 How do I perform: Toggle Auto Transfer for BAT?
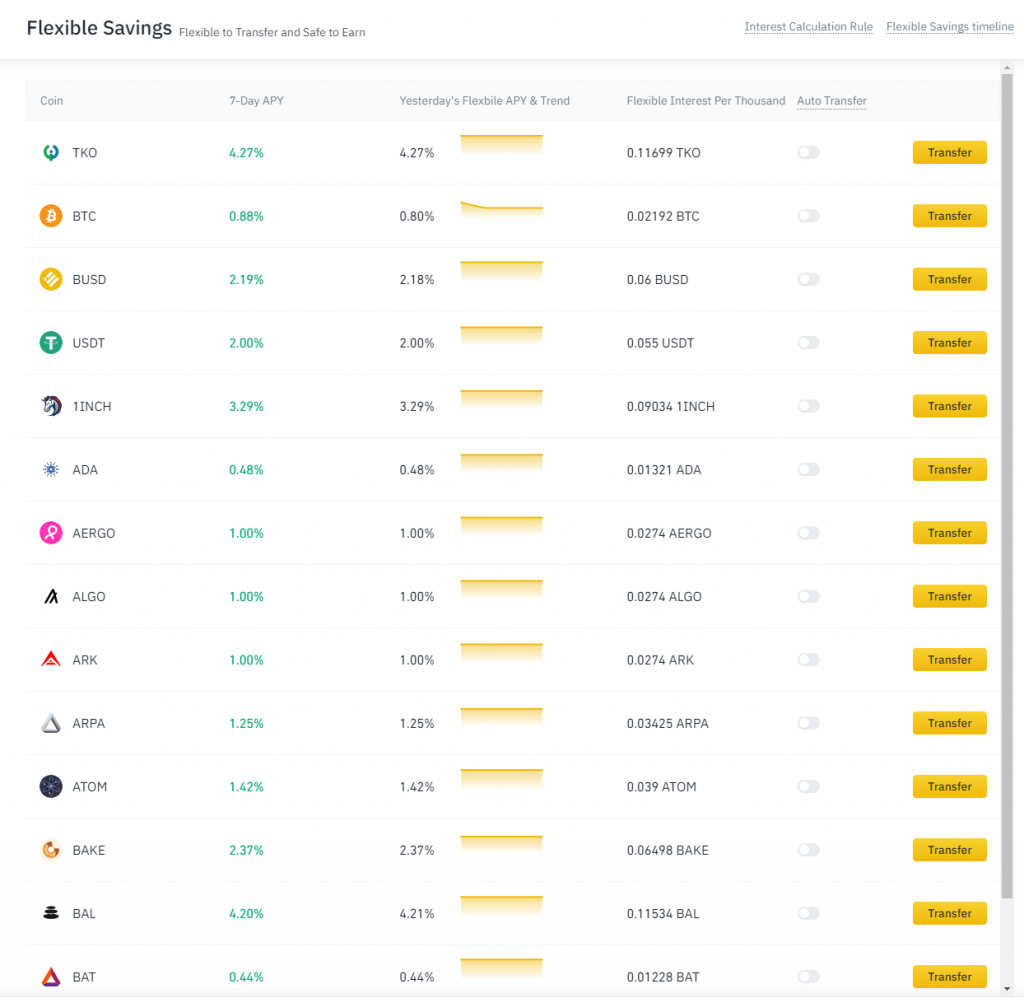click(808, 976)
